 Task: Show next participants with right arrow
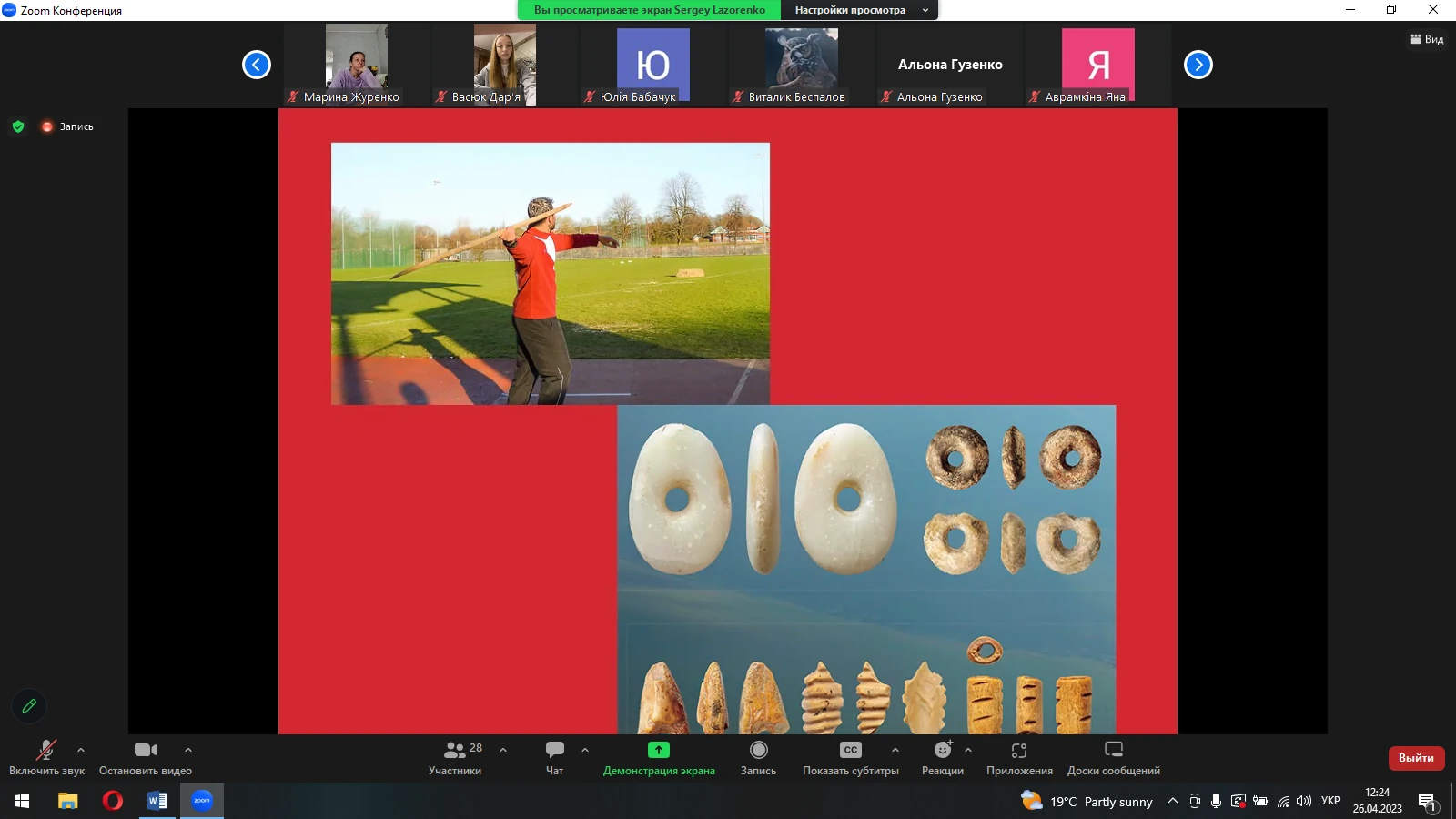[1198, 65]
